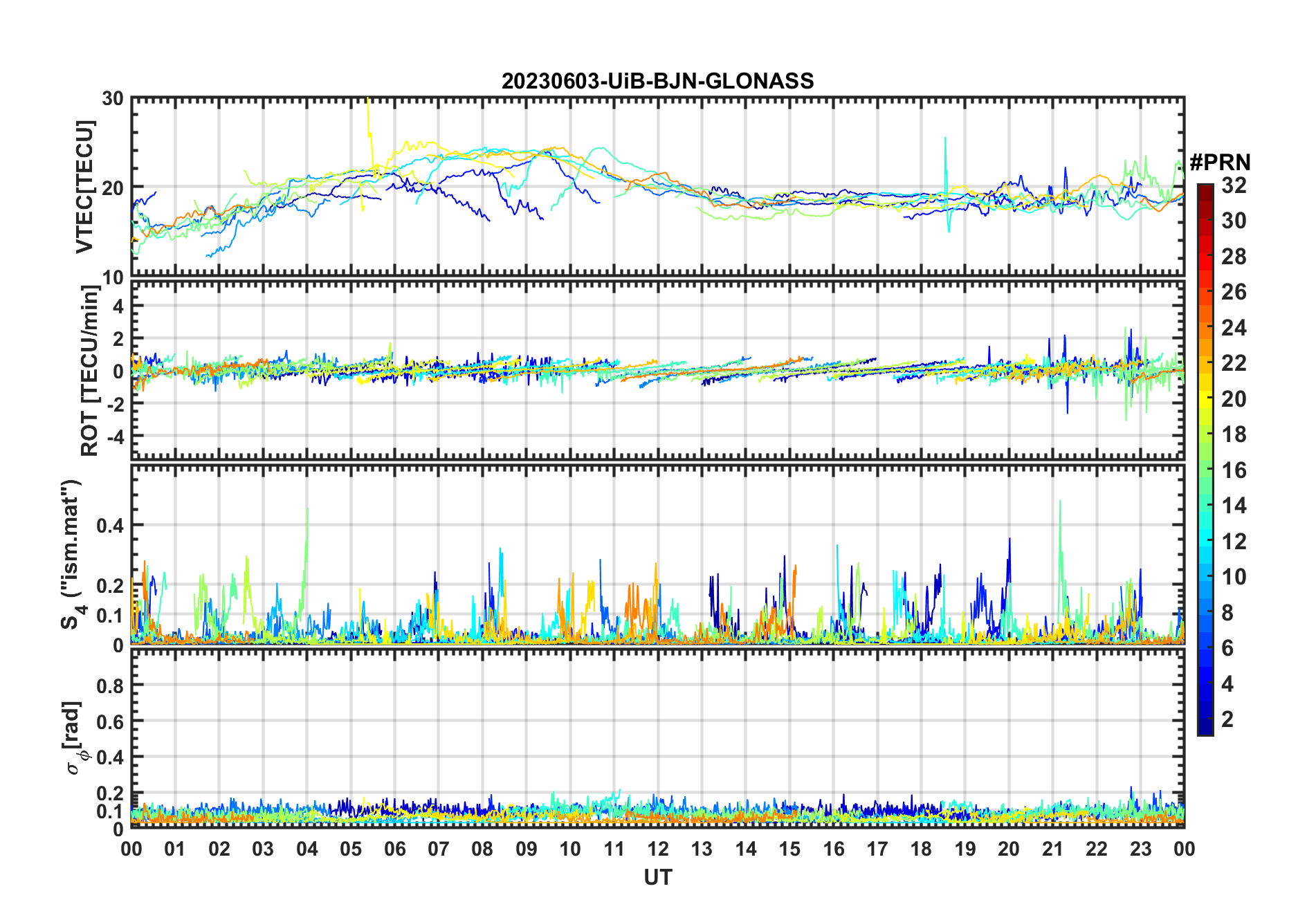Click the 04 hour tick label on UT axis
Viewport: 1316px width, 920px height.
[x=307, y=849]
